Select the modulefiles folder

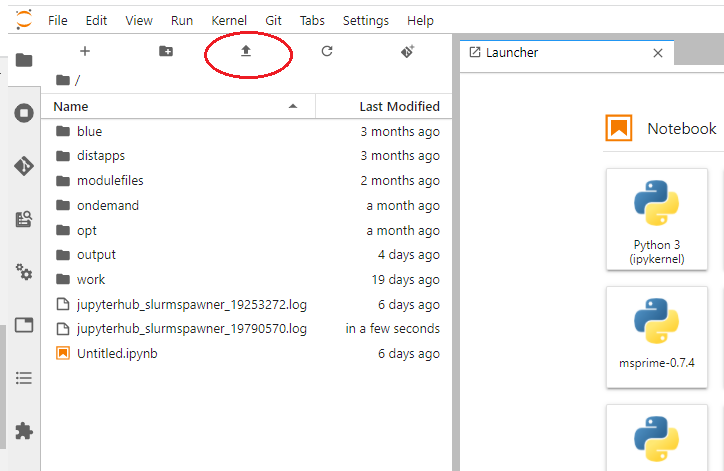[x=111, y=180]
